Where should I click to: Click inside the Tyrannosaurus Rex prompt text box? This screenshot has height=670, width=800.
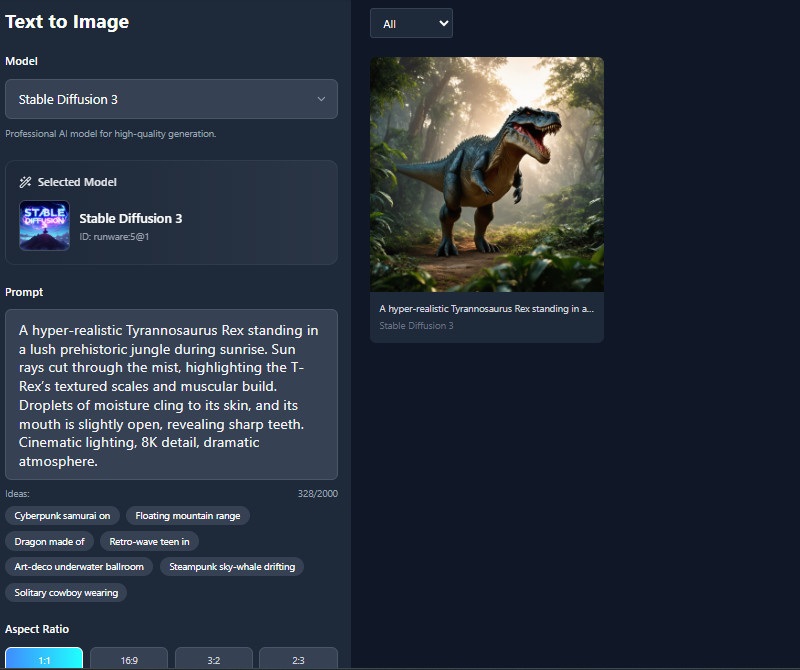point(171,394)
